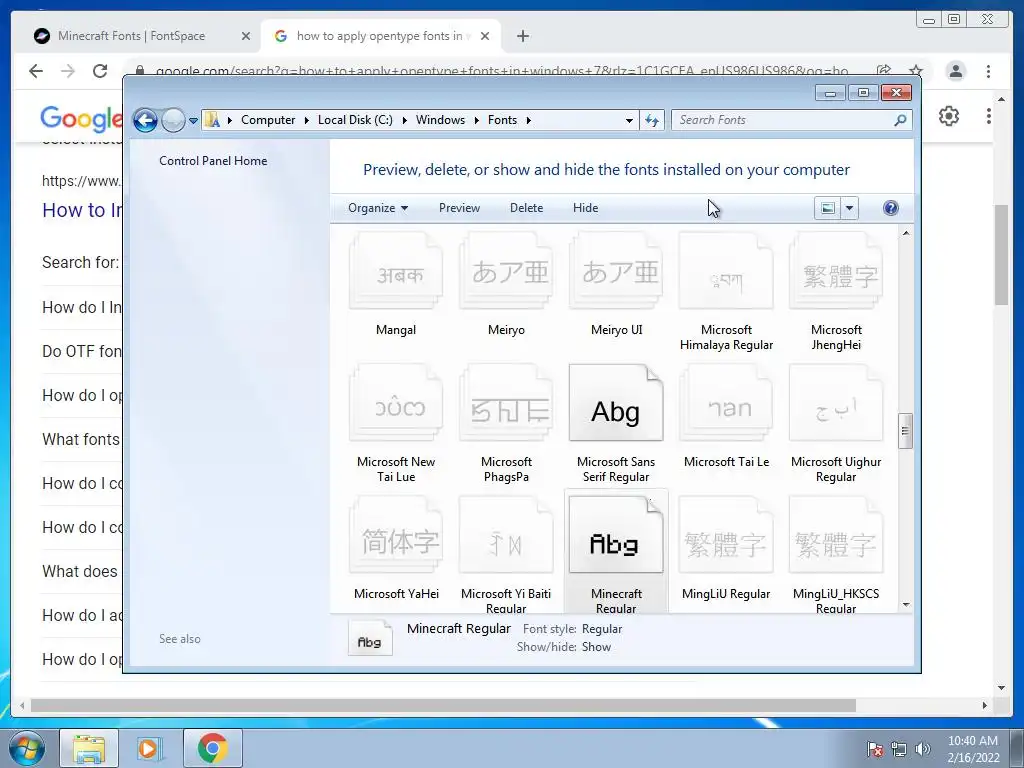The image size is (1024, 768).
Task: Click scroll up arrow in Fonts list
Action: [x=906, y=233]
